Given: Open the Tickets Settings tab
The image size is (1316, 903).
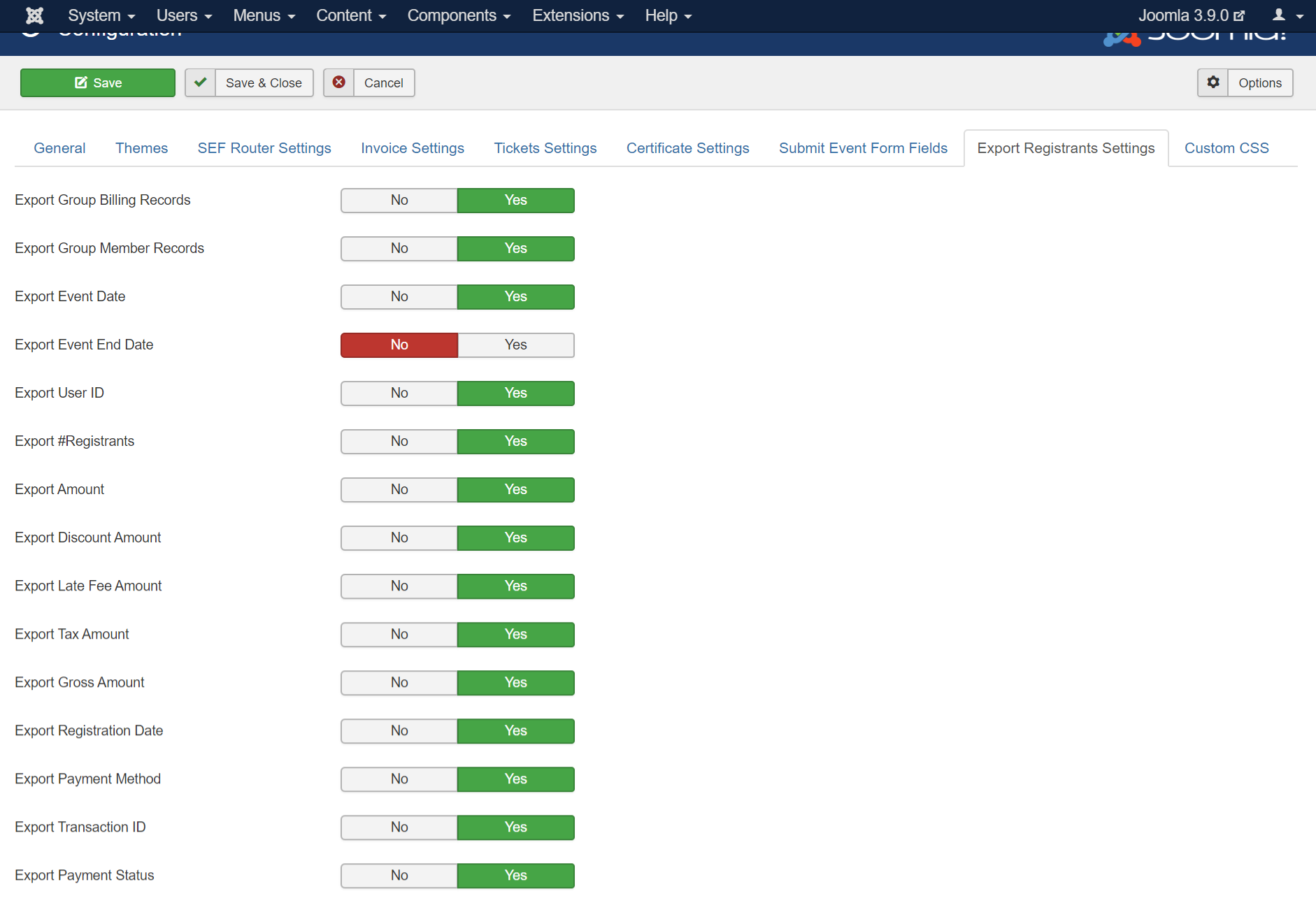Looking at the screenshot, I should (545, 148).
